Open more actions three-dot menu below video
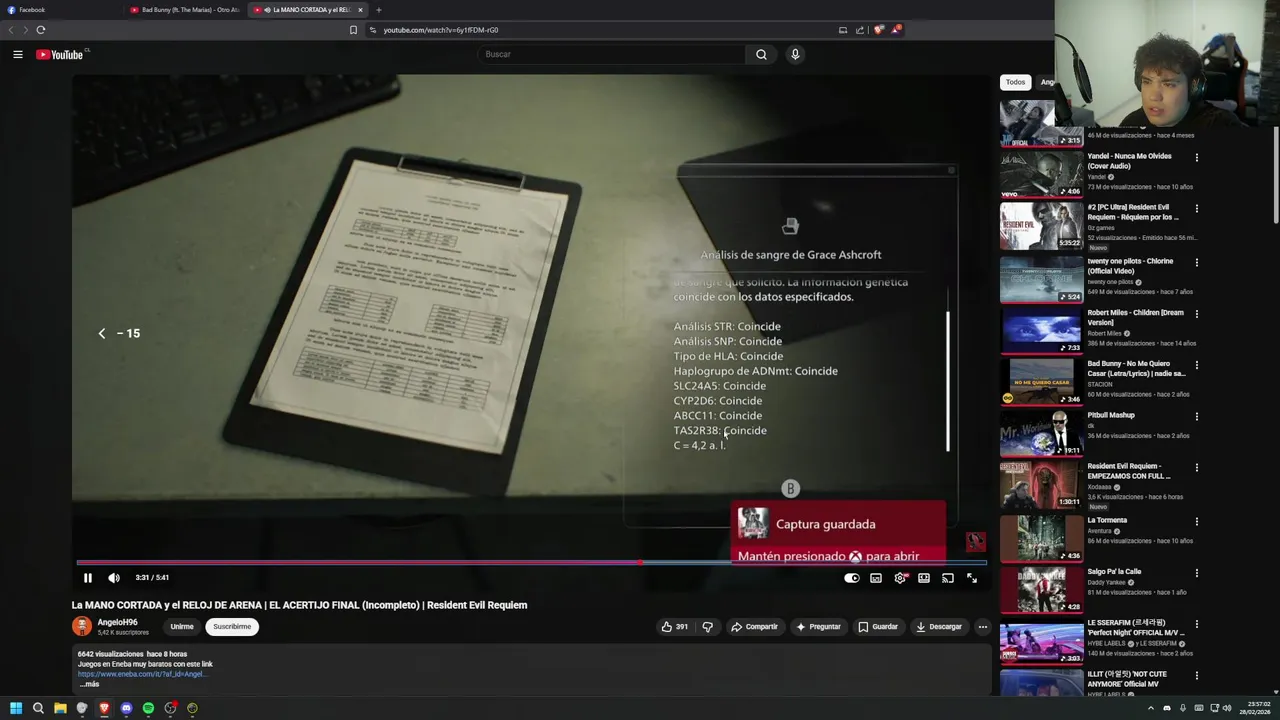 pos(982,627)
